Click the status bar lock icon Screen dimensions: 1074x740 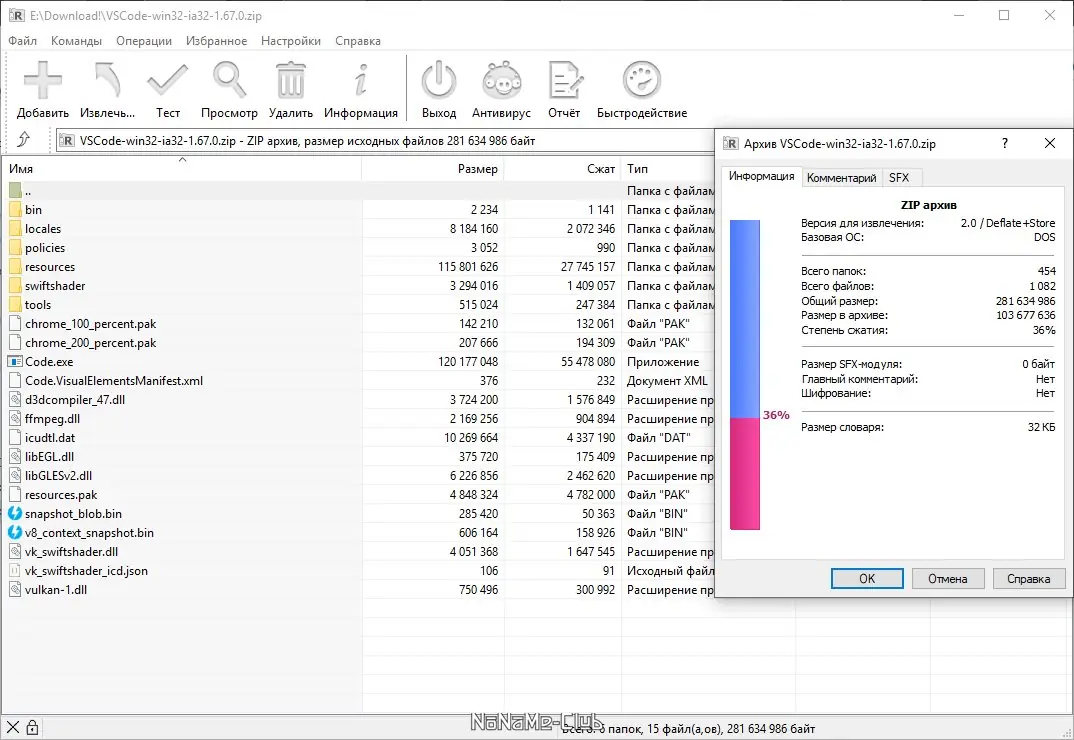(32, 727)
